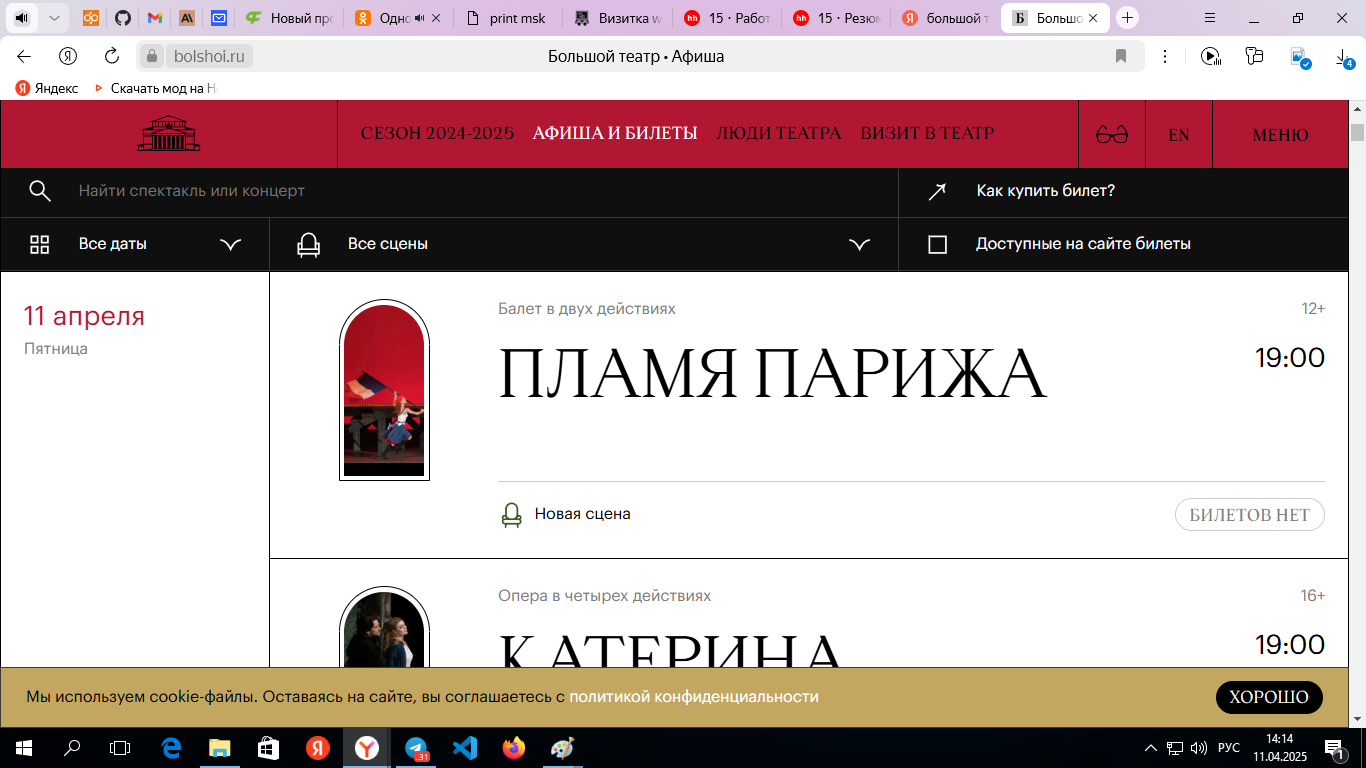
Task: Switch to the '15 · Резюм' hh tab
Action: tap(835, 18)
